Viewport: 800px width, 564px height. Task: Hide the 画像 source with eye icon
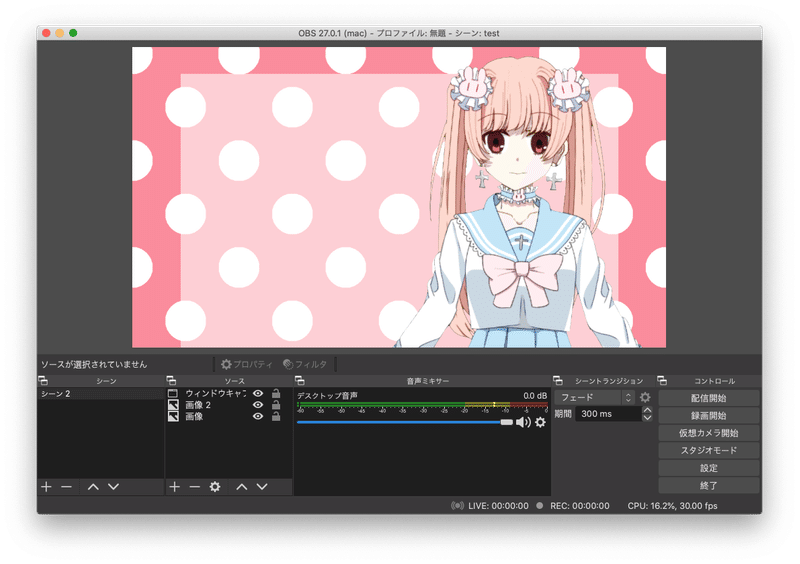point(258,416)
